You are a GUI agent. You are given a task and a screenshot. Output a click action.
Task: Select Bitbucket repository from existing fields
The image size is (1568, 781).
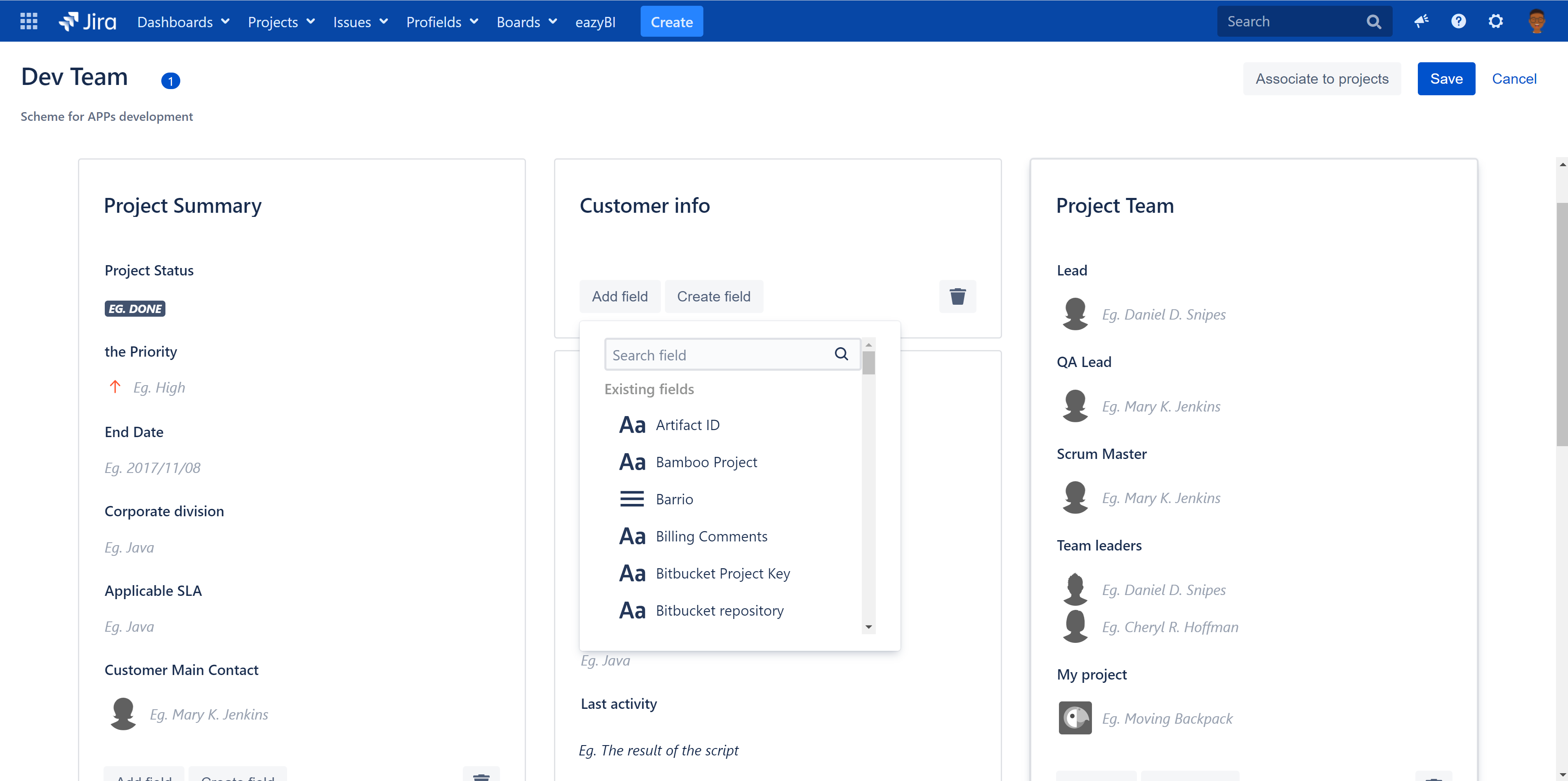click(x=719, y=610)
